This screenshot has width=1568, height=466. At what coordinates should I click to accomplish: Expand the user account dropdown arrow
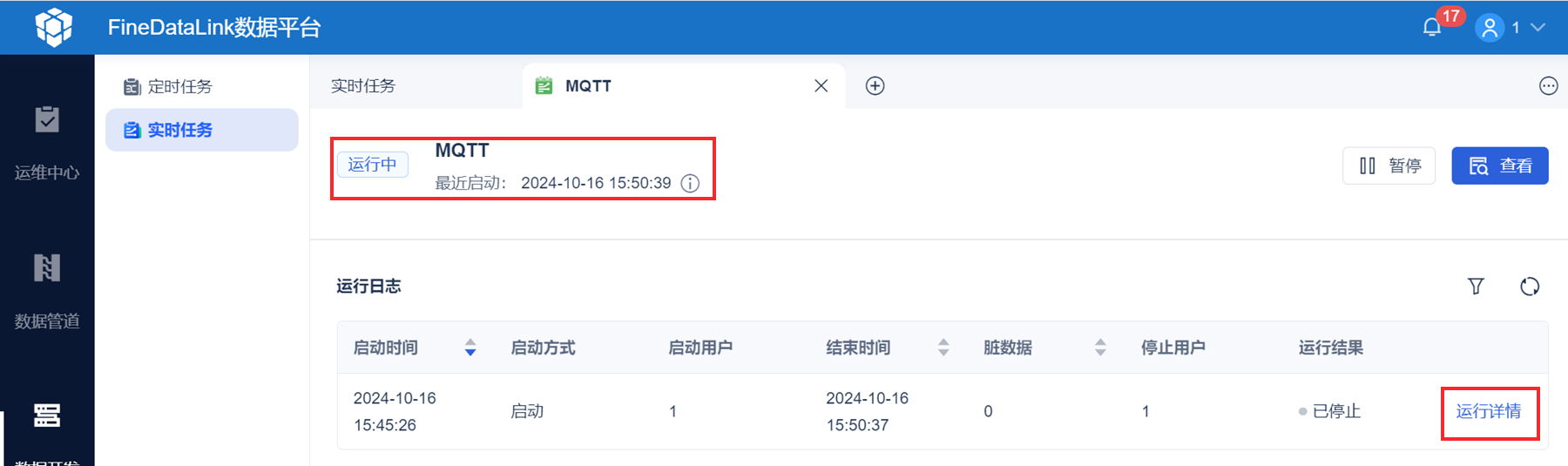point(1538,28)
